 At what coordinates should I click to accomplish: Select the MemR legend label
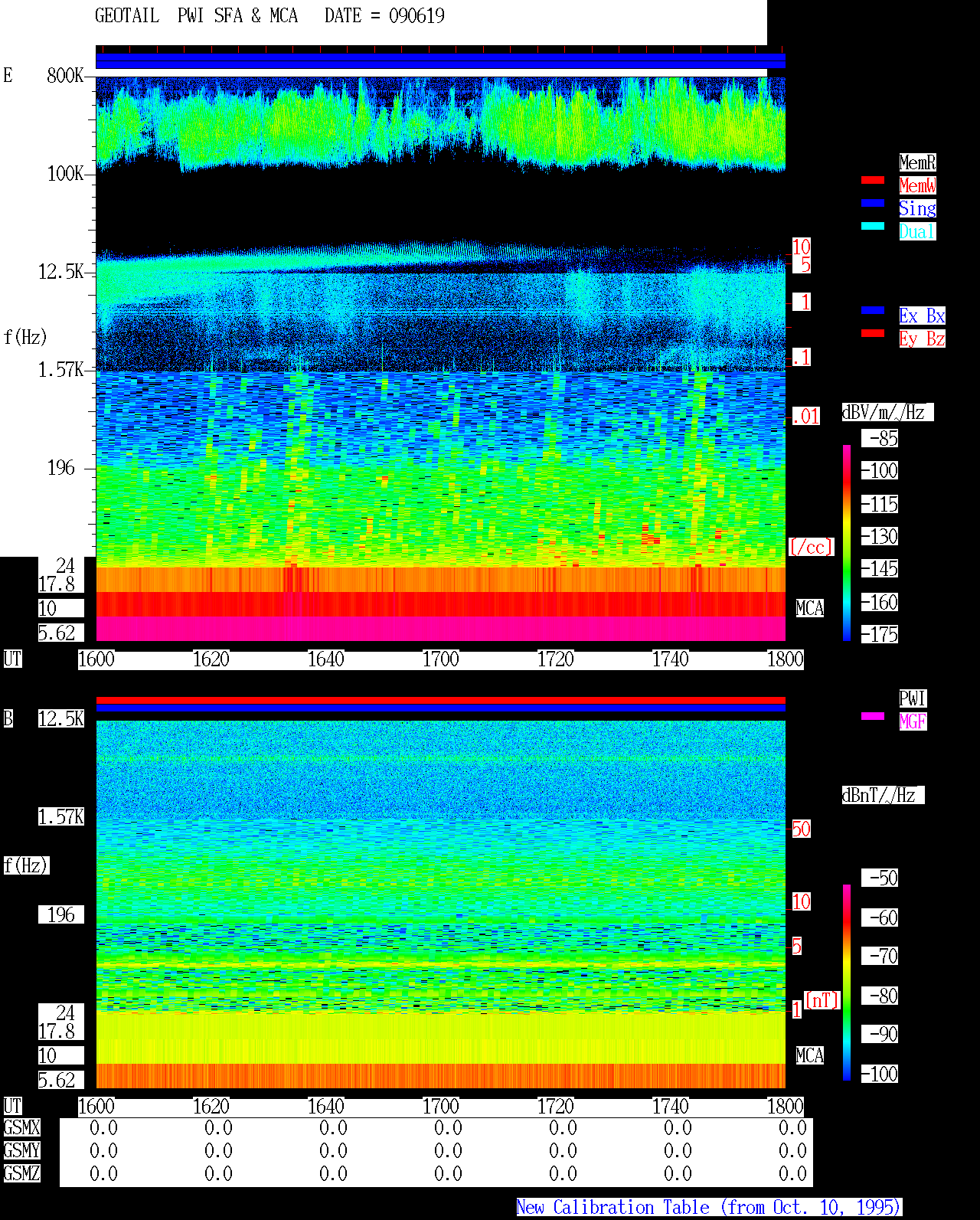coord(917,162)
